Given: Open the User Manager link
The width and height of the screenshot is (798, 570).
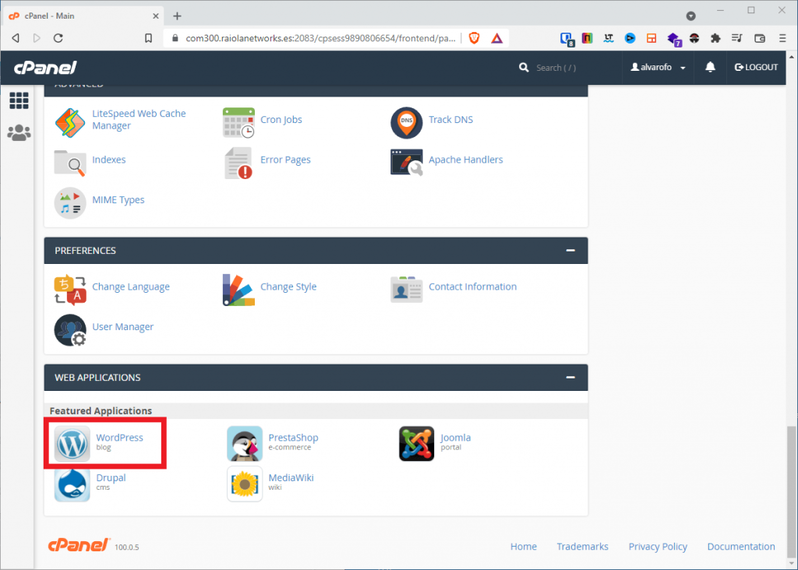Looking at the screenshot, I should [x=123, y=327].
